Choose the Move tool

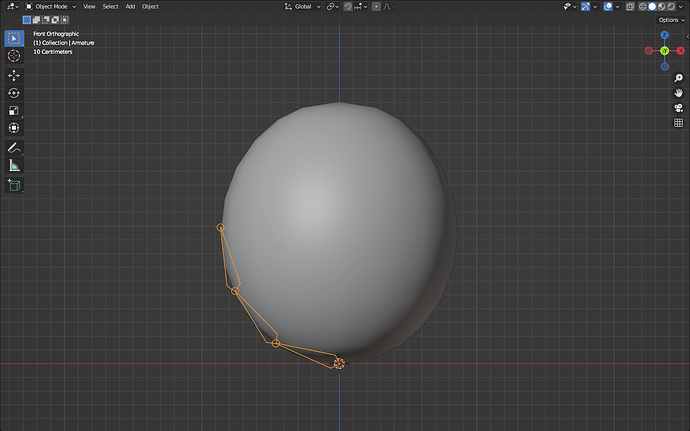tap(14, 76)
